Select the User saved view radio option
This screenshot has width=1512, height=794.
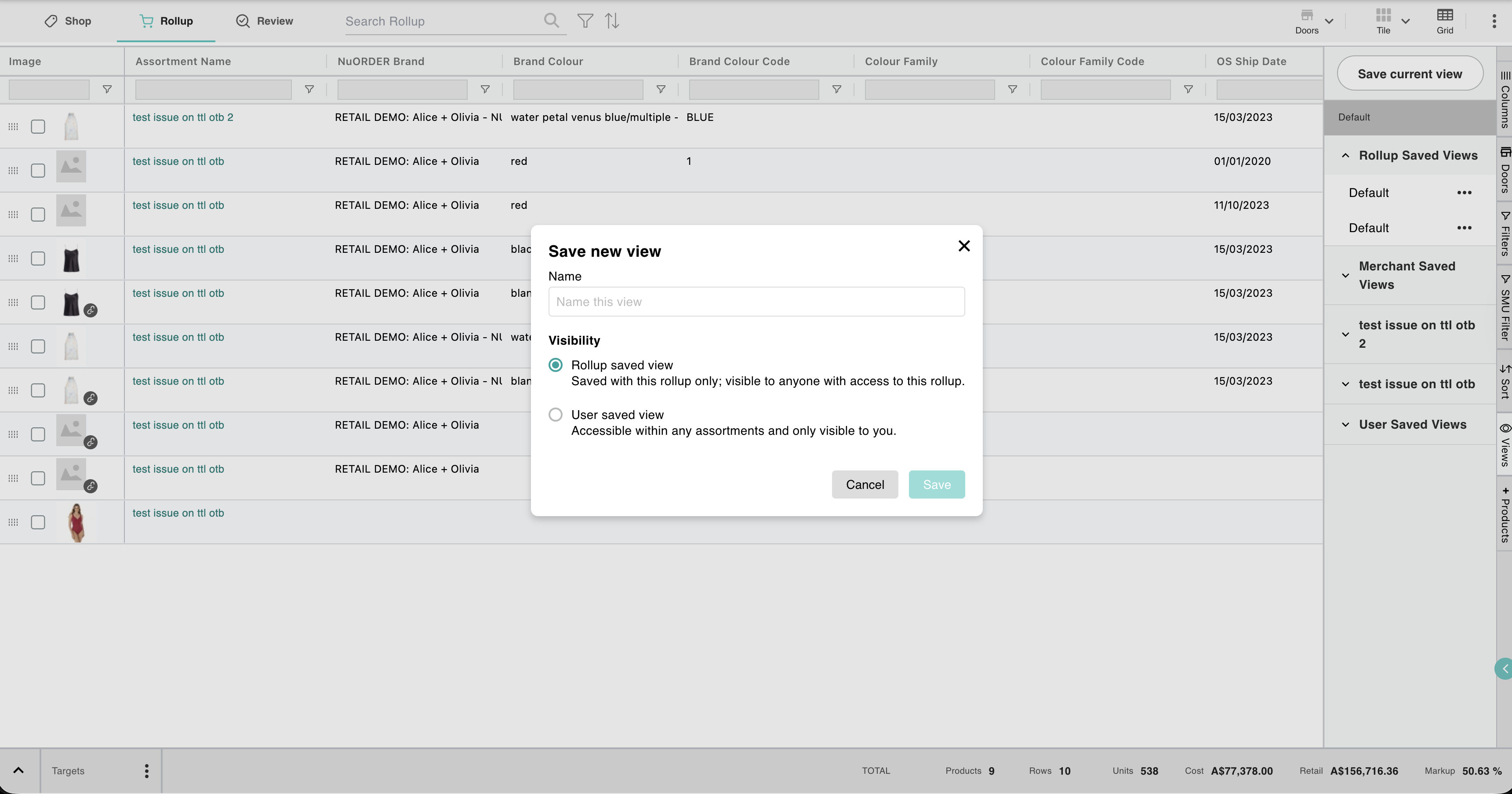point(555,415)
